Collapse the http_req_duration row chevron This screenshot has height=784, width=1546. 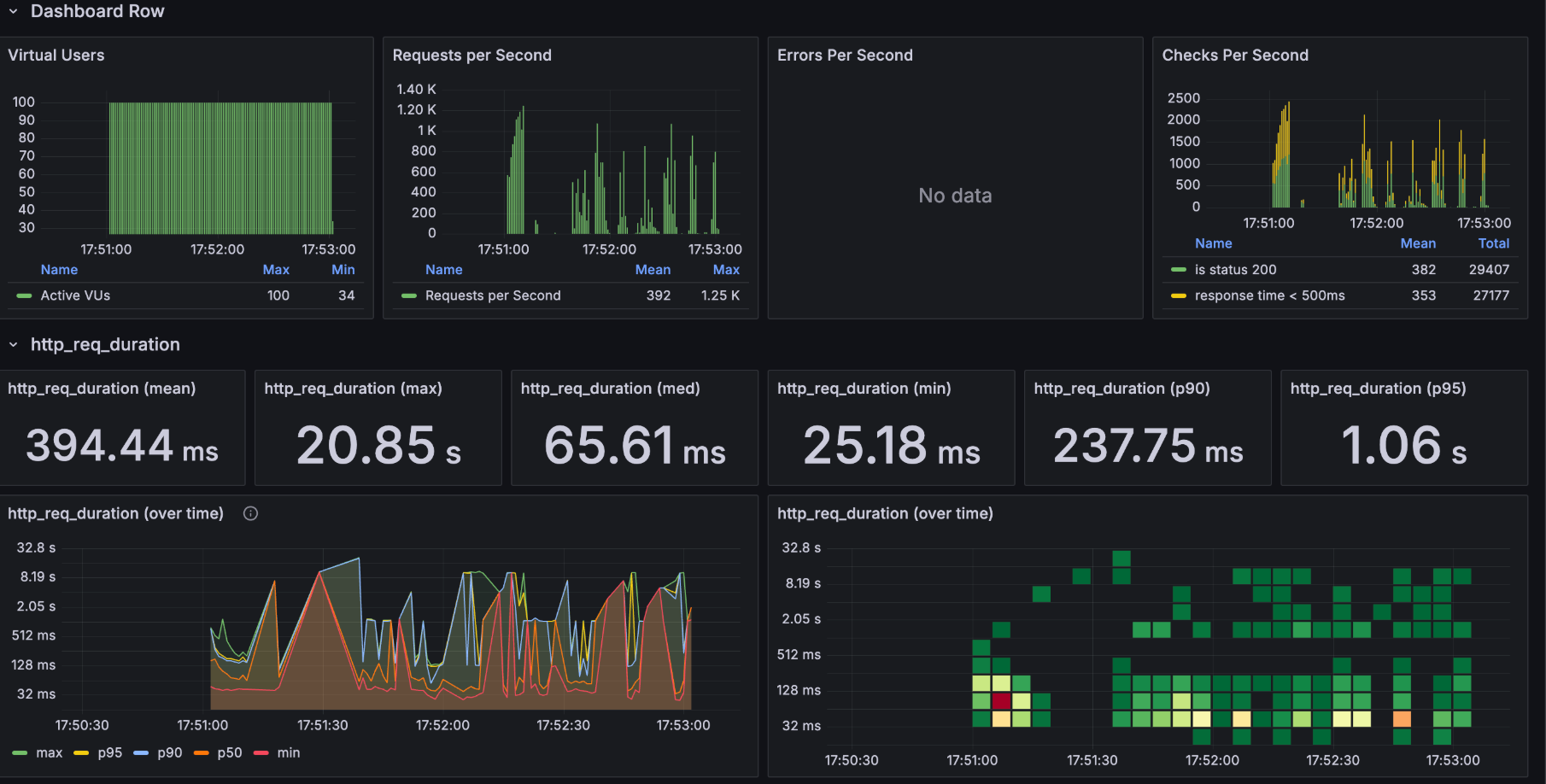pos(13,344)
